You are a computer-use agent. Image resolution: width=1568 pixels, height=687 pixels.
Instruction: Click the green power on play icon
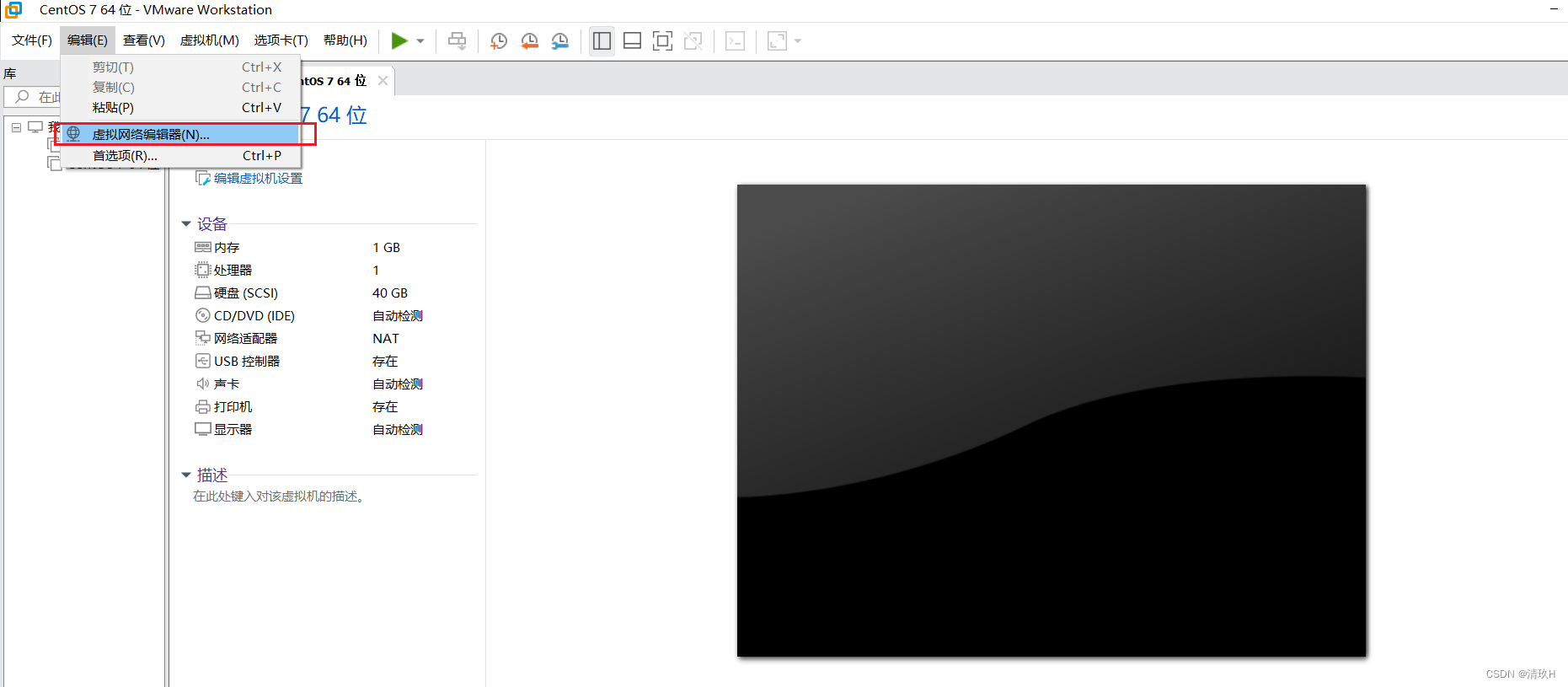coord(399,40)
